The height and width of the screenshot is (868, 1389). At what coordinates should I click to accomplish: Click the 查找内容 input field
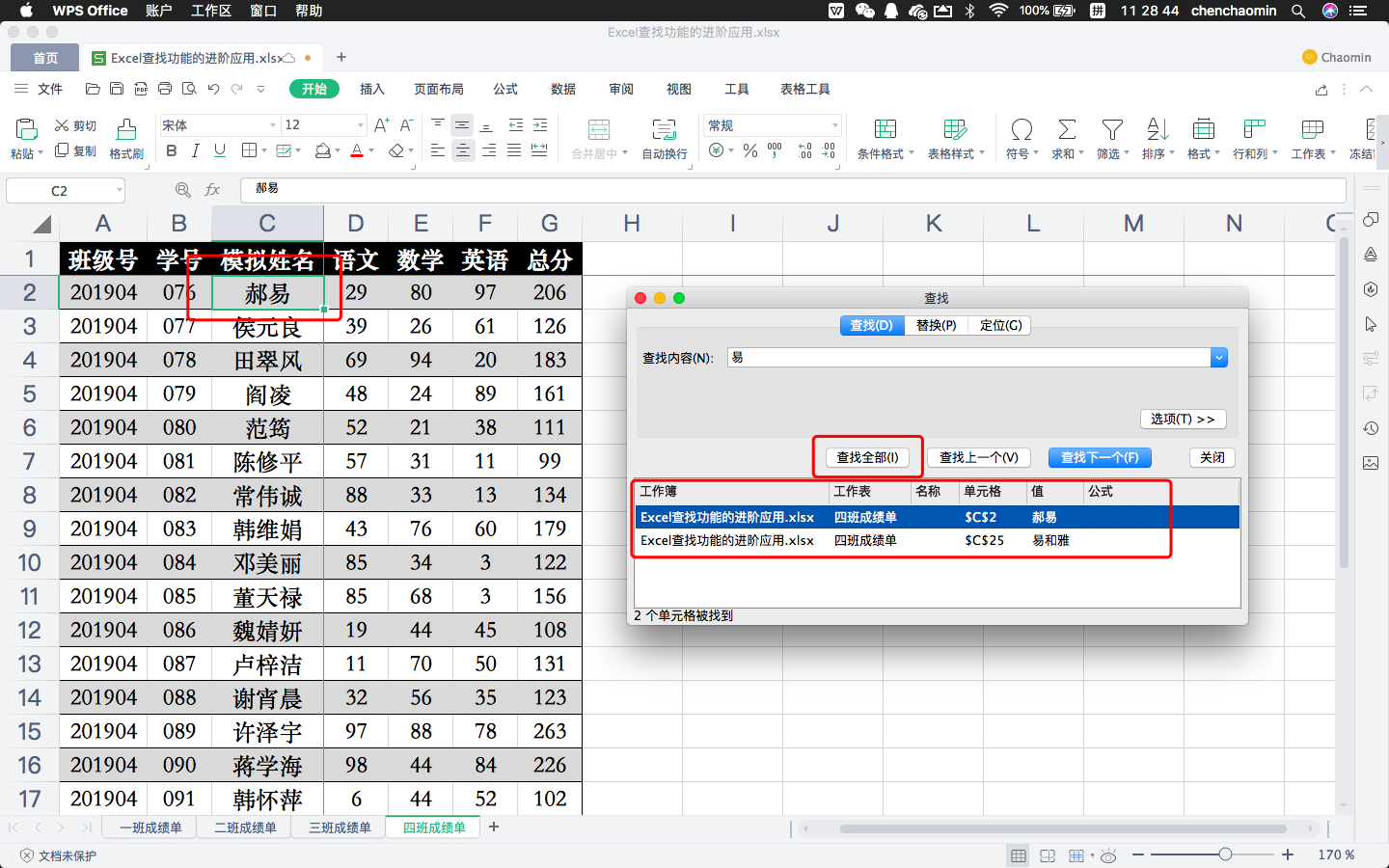point(969,358)
